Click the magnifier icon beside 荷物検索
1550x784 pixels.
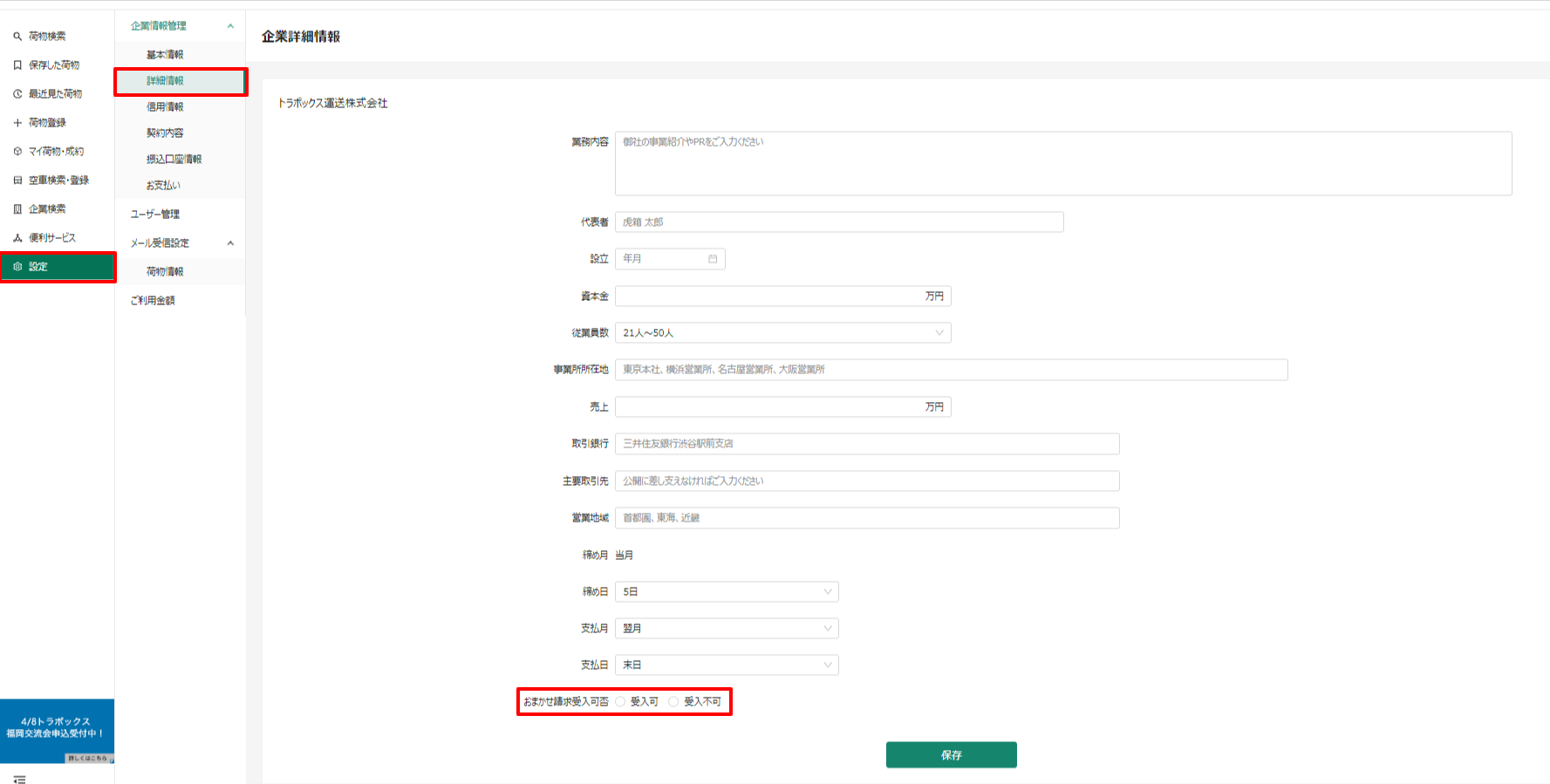[17, 37]
